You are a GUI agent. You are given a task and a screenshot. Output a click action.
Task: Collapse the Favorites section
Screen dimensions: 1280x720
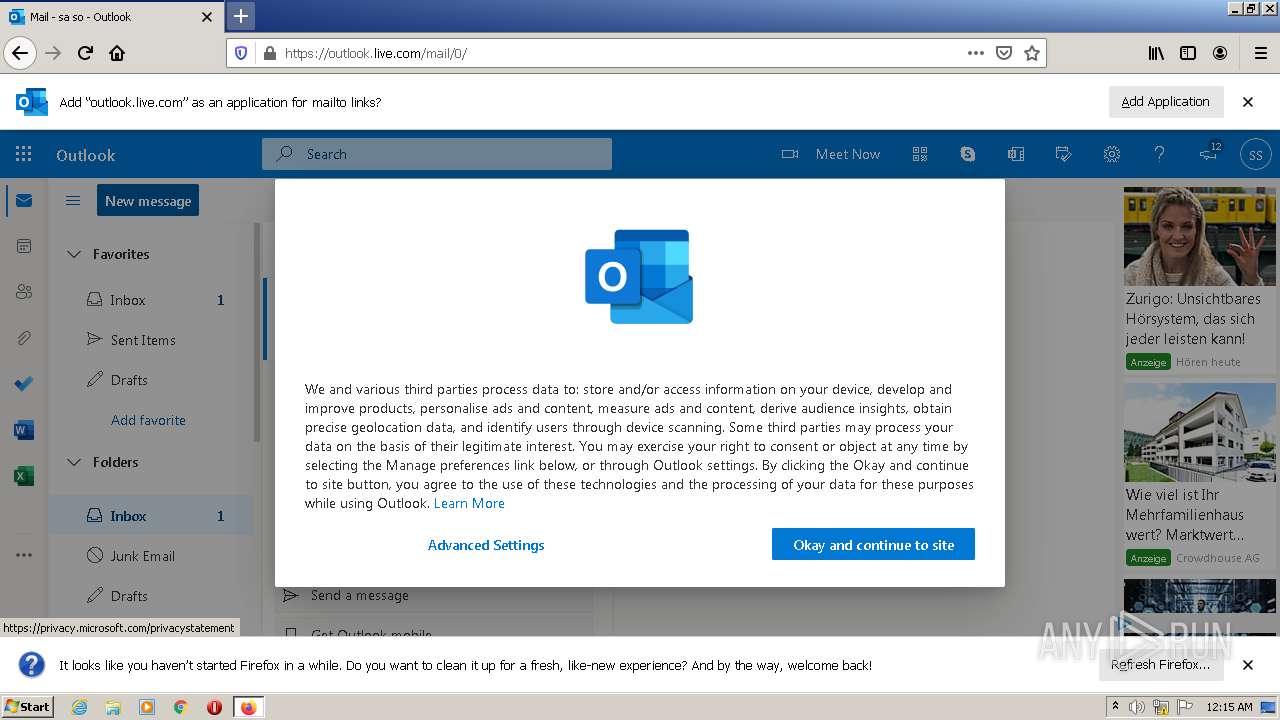74,254
